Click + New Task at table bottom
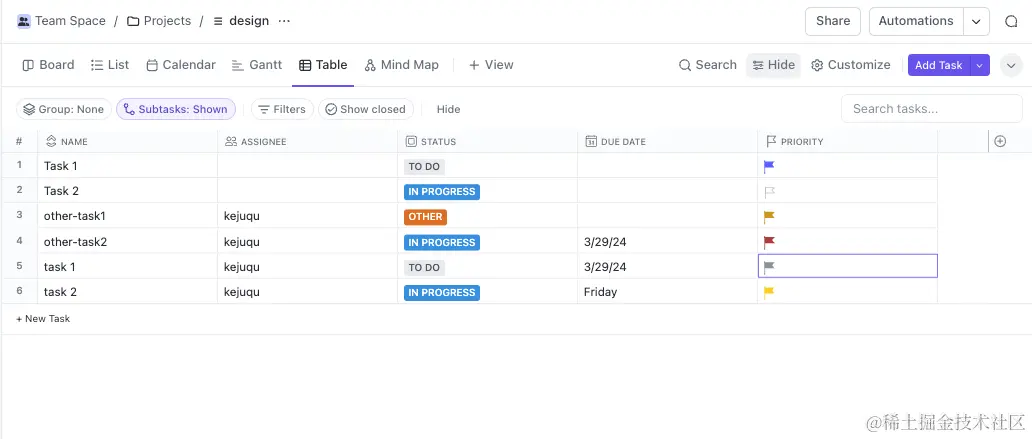Screen dimensions: 1032x439 (x=43, y=319)
